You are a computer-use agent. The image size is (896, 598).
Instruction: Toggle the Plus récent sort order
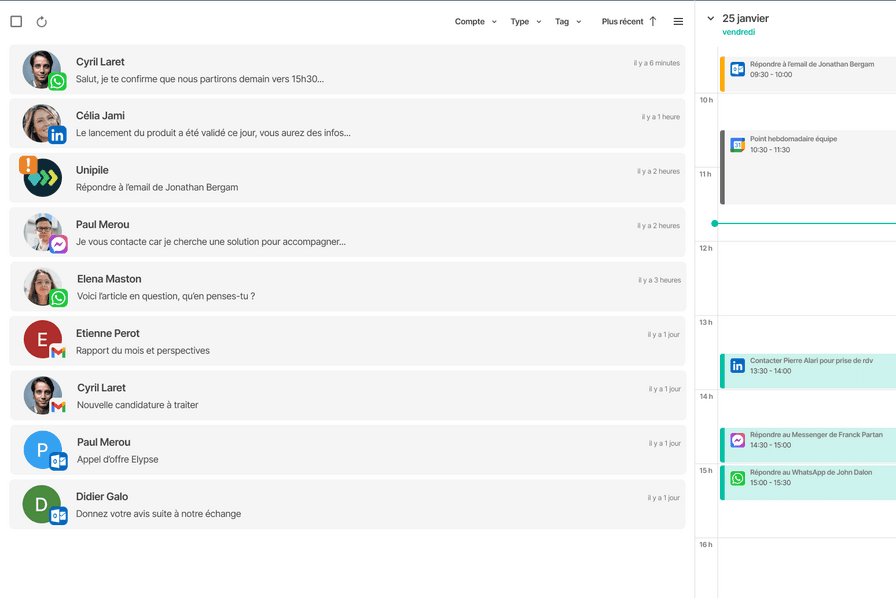point(629,21)
